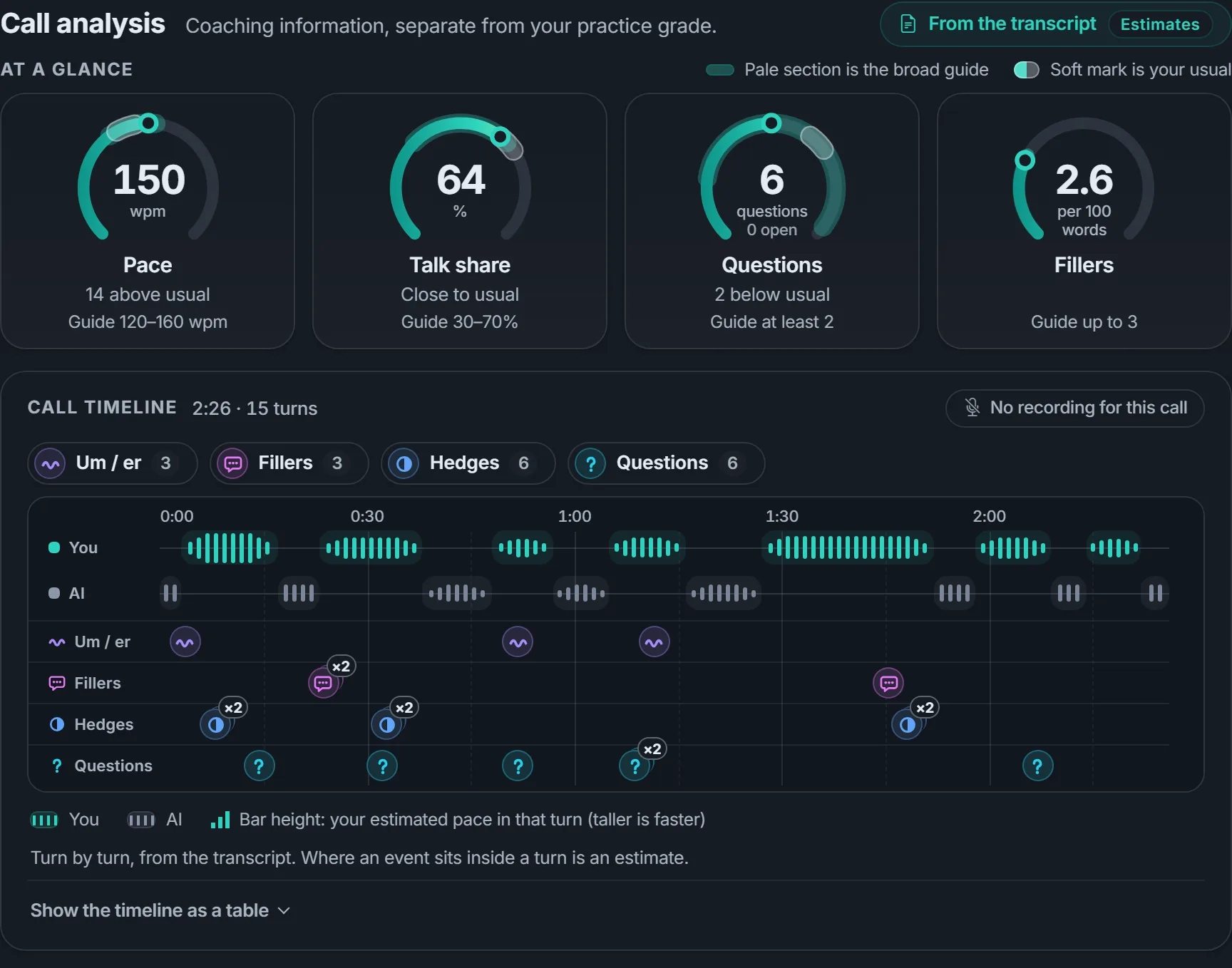The image size is (1232, 968).
Task: Click the Fillers marker after 1:30
Action: coord(888,684)
